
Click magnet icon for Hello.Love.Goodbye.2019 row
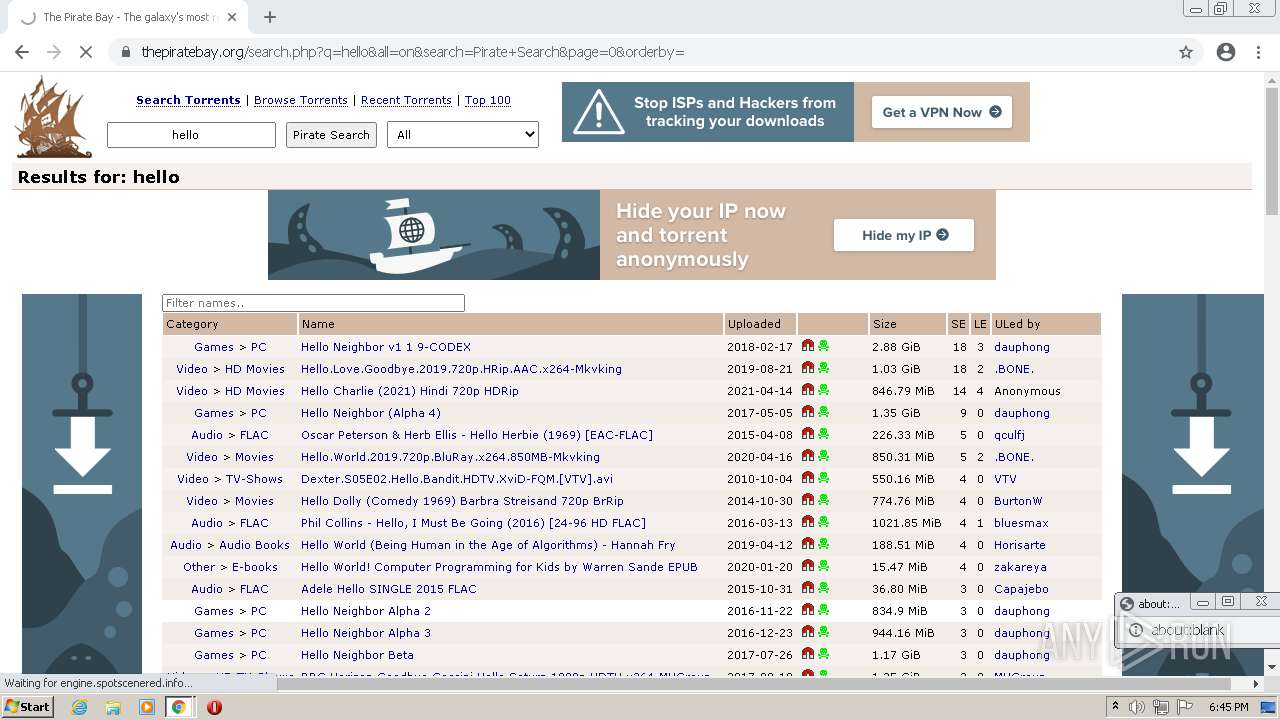[x=808, y=368]
